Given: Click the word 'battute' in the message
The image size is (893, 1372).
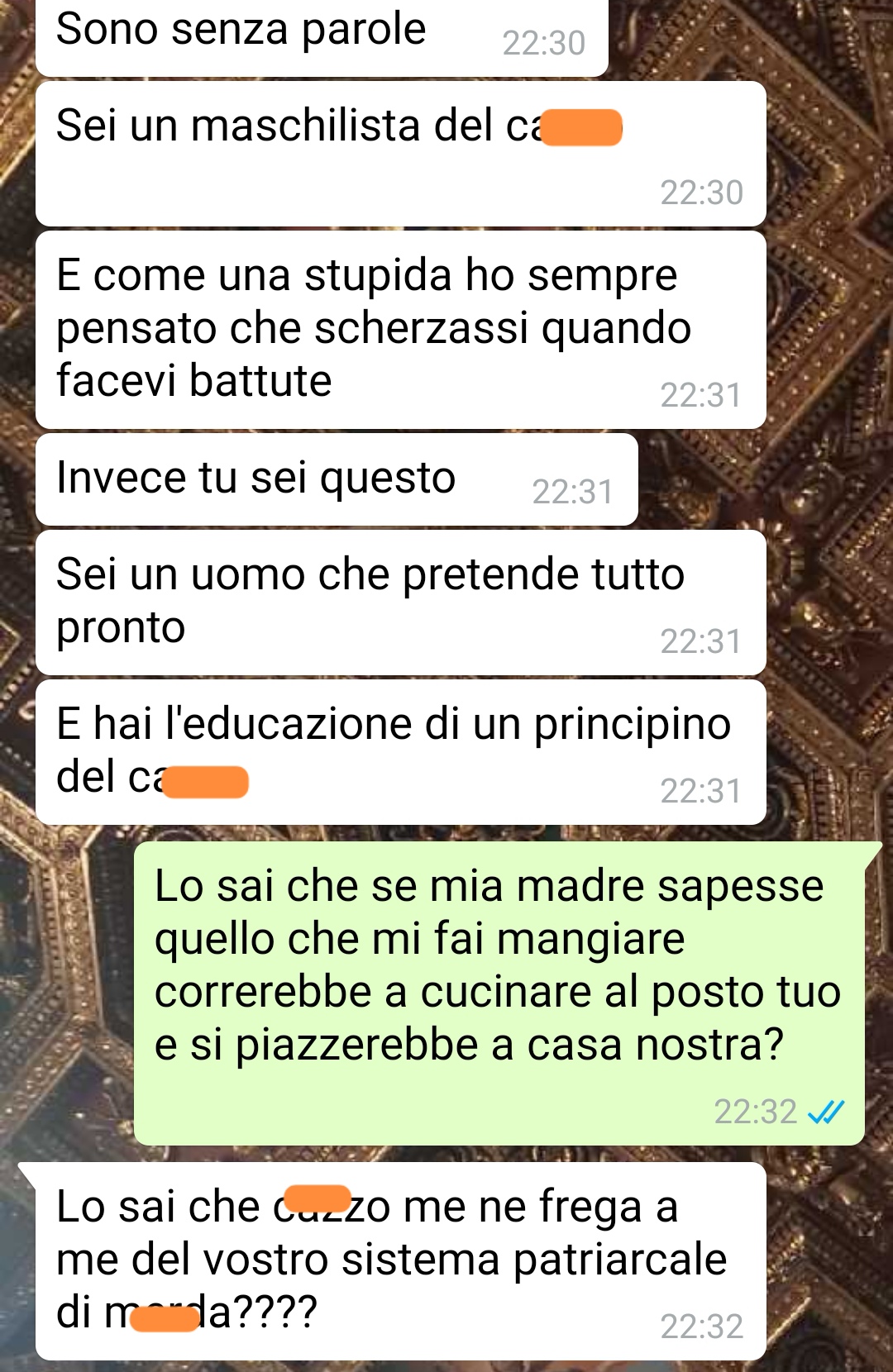Looking at the screenshot, I should (x=260, y=381).
